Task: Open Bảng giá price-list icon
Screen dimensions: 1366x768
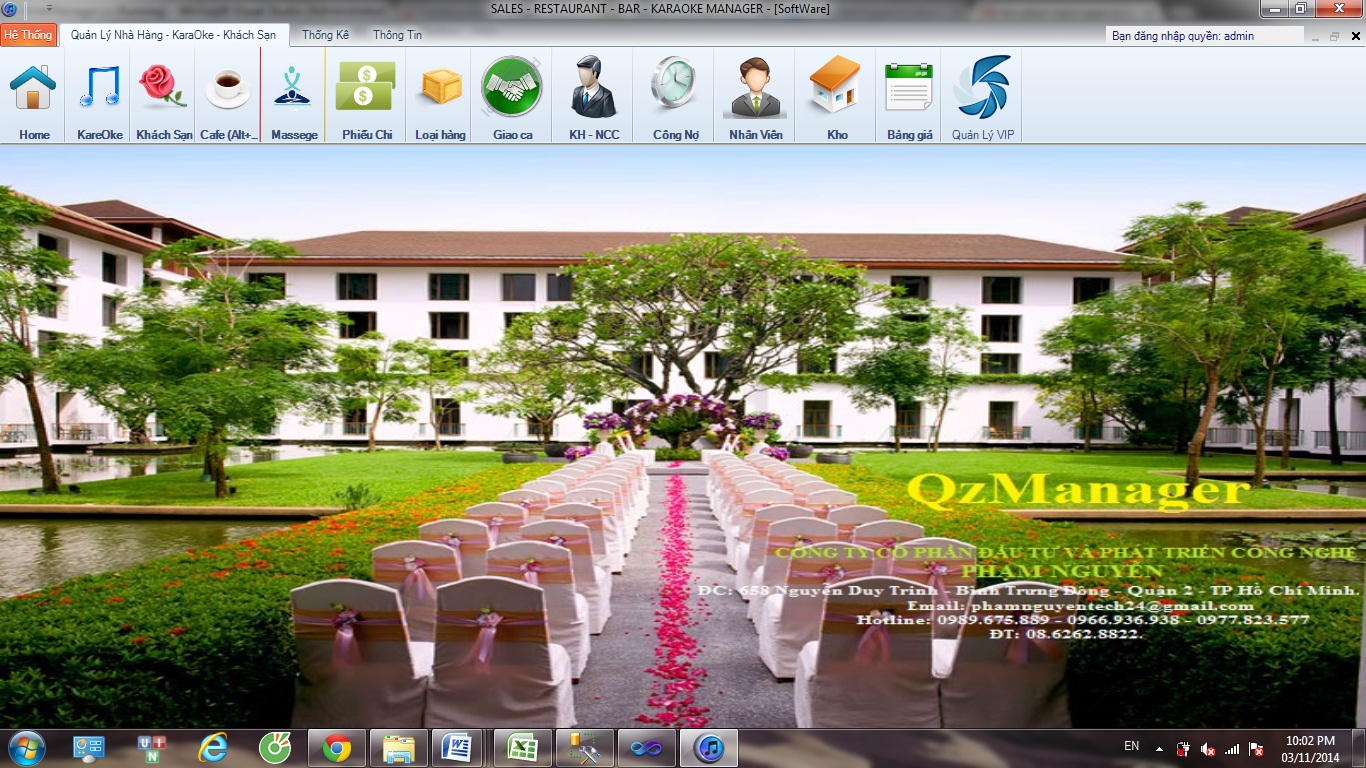Action: tap(909, 97)
